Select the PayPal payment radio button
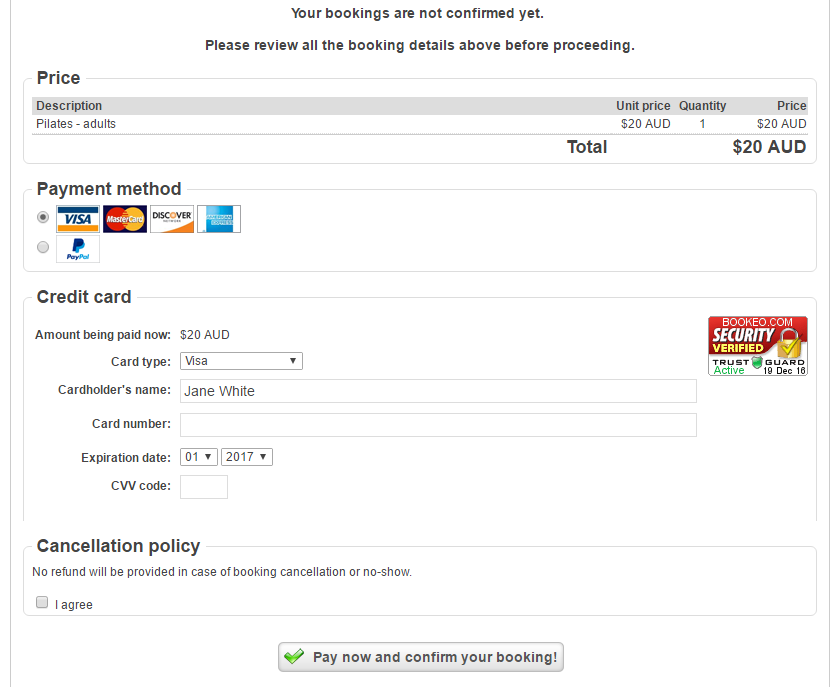837x687 pixels. (x=42, y=247)
